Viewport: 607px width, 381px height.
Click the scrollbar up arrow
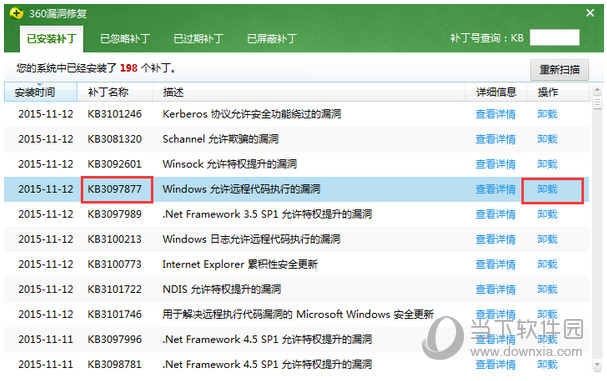[x=597, y=91]
